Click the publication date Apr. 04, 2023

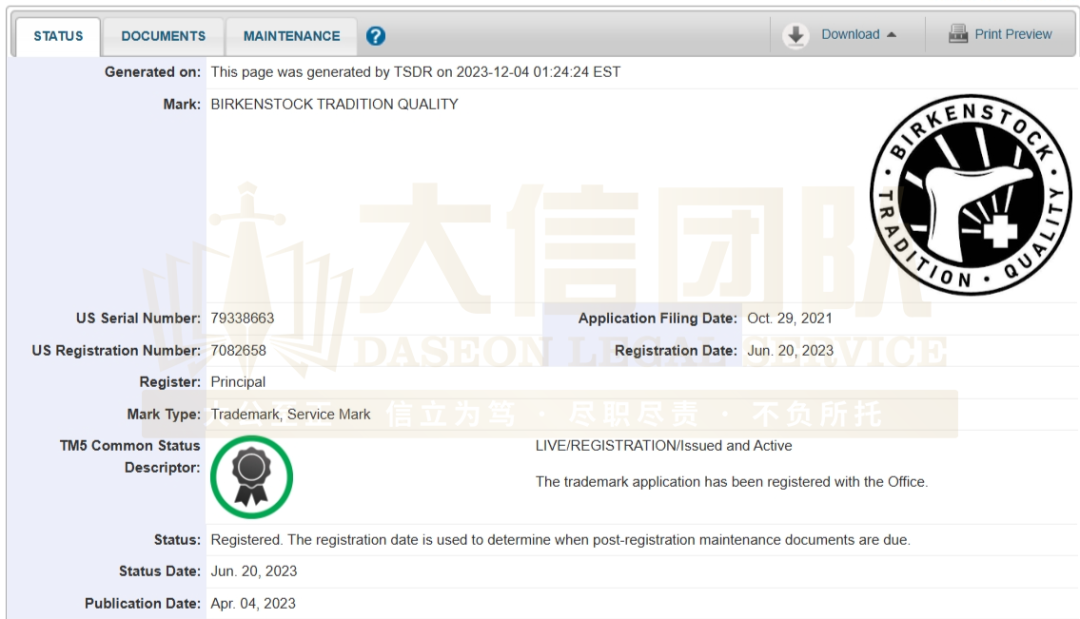253,603
